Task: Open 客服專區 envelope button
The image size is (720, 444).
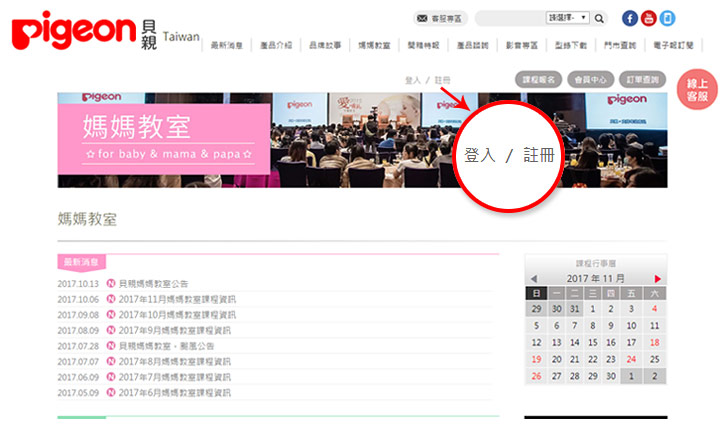Action: 440,18
